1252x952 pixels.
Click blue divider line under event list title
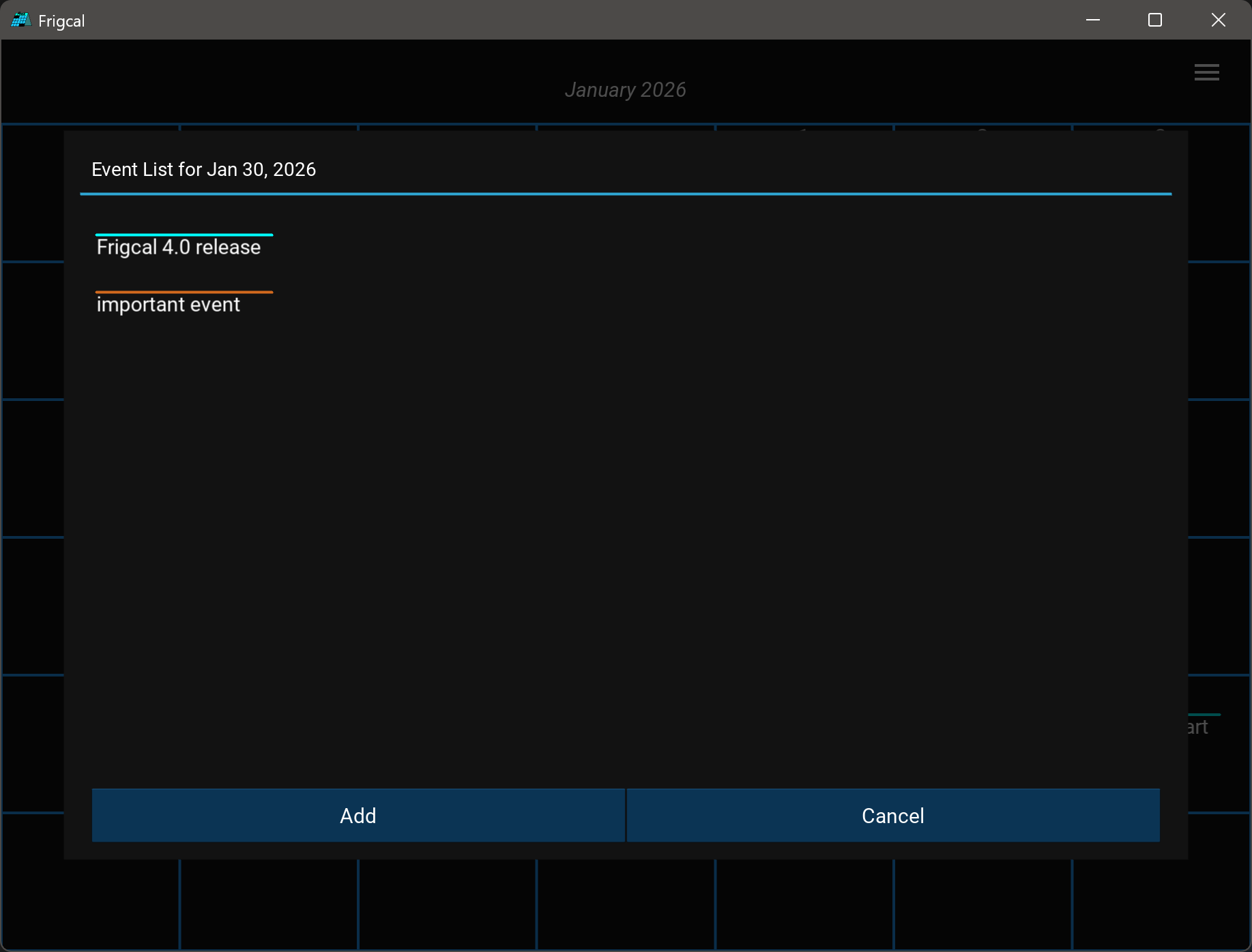click(x=625, y=194)
